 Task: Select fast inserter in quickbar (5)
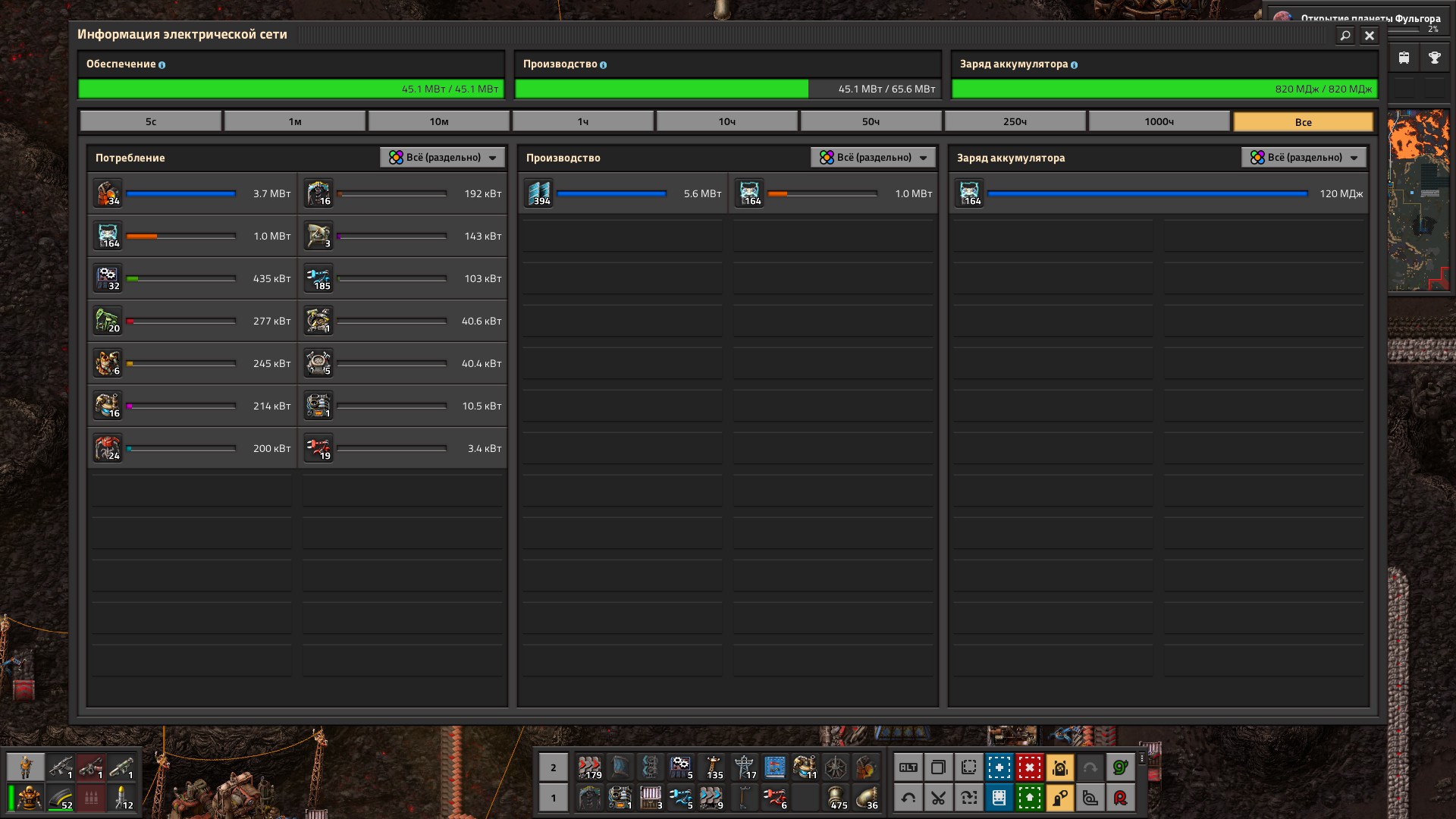click(680, 798)
